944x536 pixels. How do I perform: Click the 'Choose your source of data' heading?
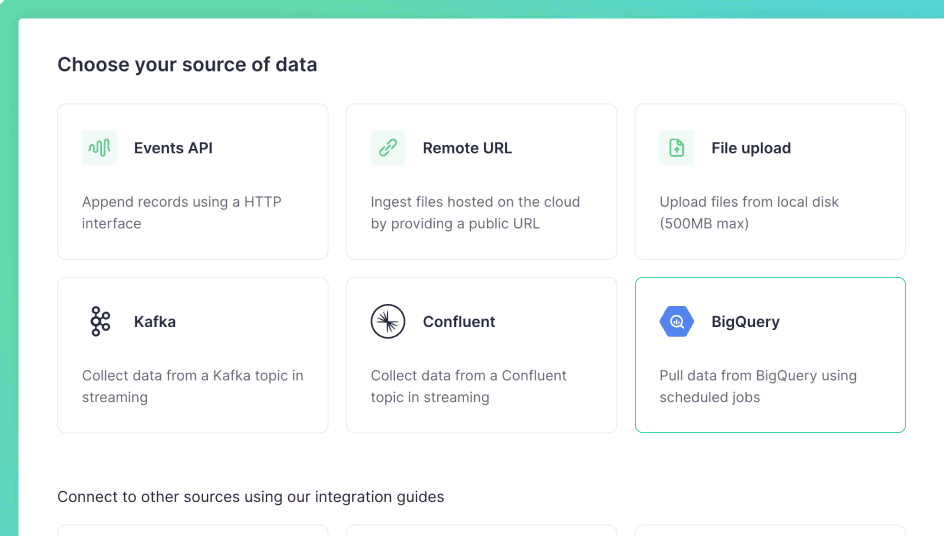click(x=187, y=64)
